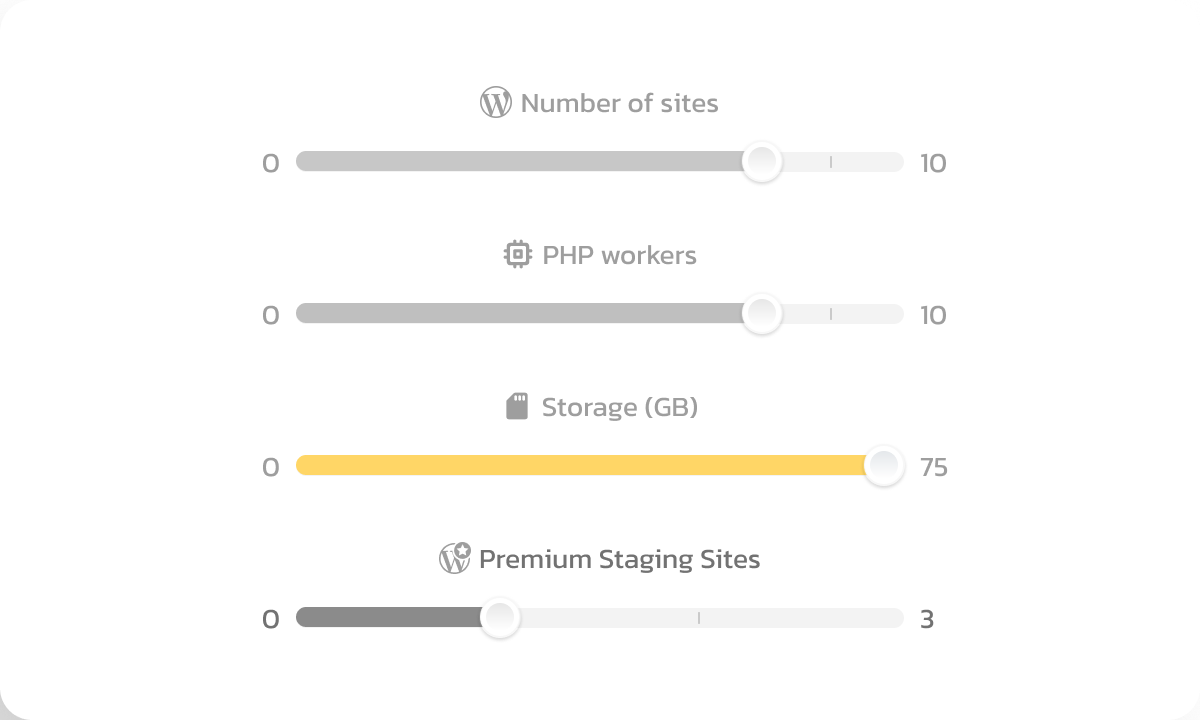Click the yellow filled Storage slider bar
This screenshot has height=720, width=1200.
pos(580,466)
